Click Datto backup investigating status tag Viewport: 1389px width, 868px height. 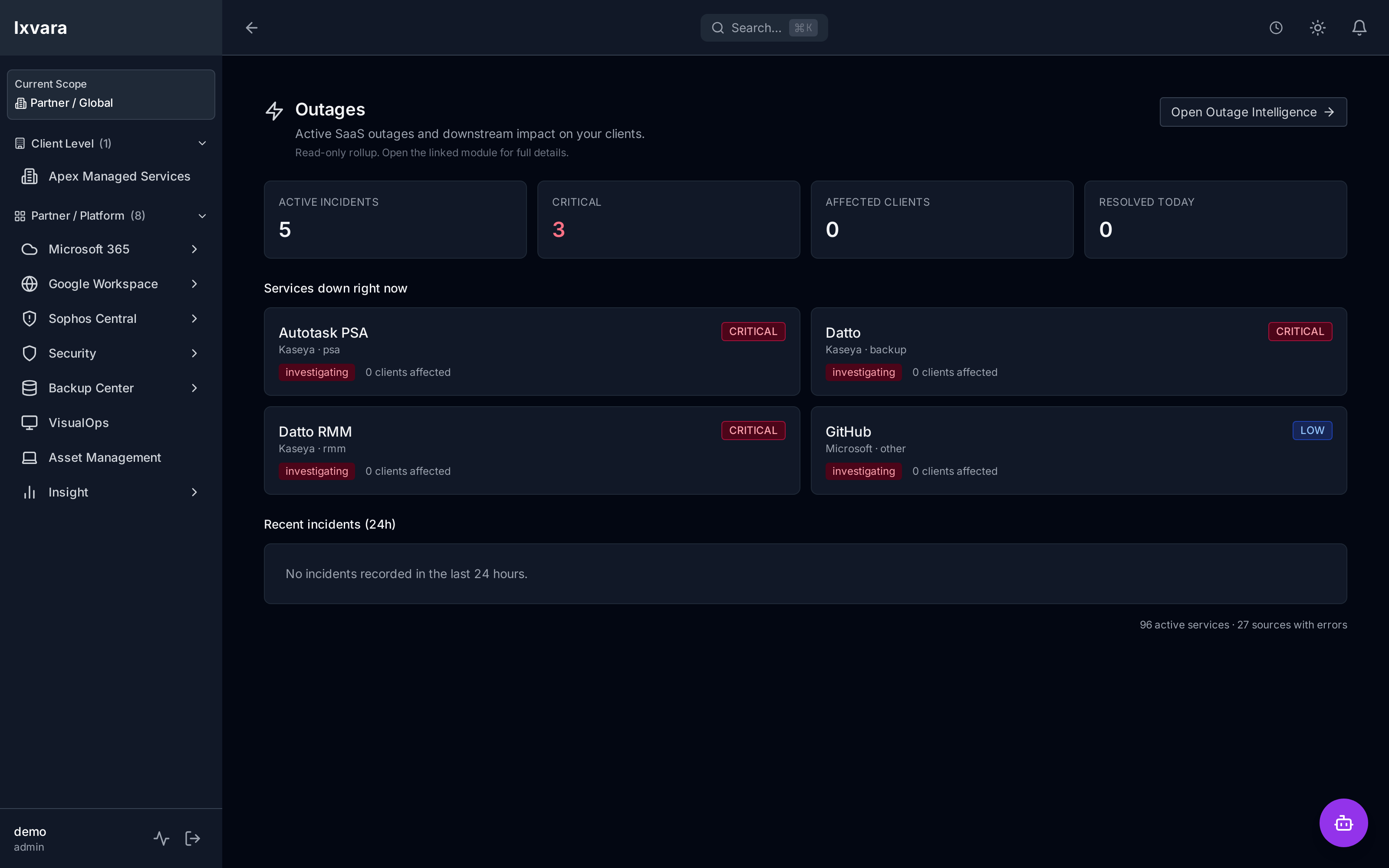click(x=863, y=372)
